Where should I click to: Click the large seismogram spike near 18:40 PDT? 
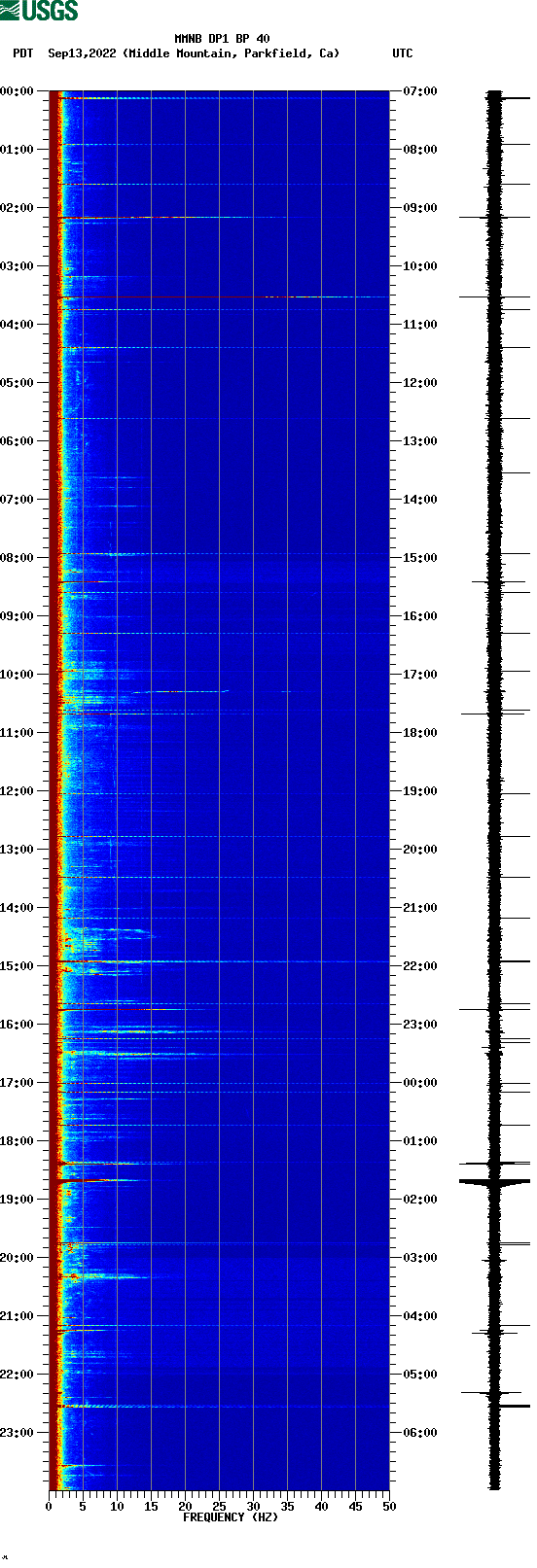click(x=494, y=1181)
